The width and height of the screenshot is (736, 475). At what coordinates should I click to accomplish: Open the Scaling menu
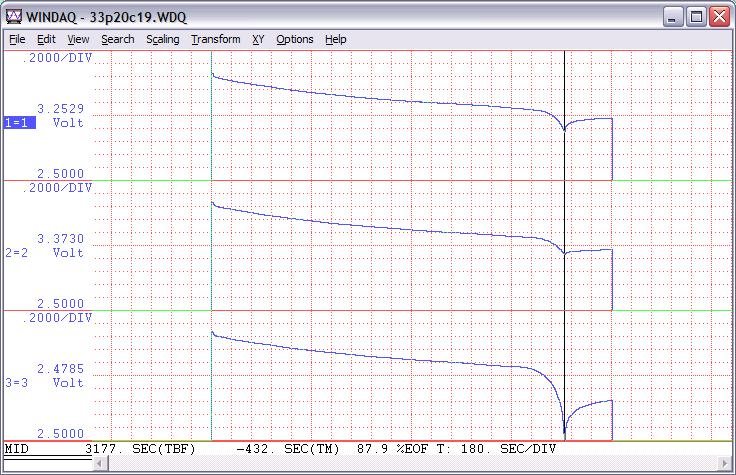pos(162,39)
